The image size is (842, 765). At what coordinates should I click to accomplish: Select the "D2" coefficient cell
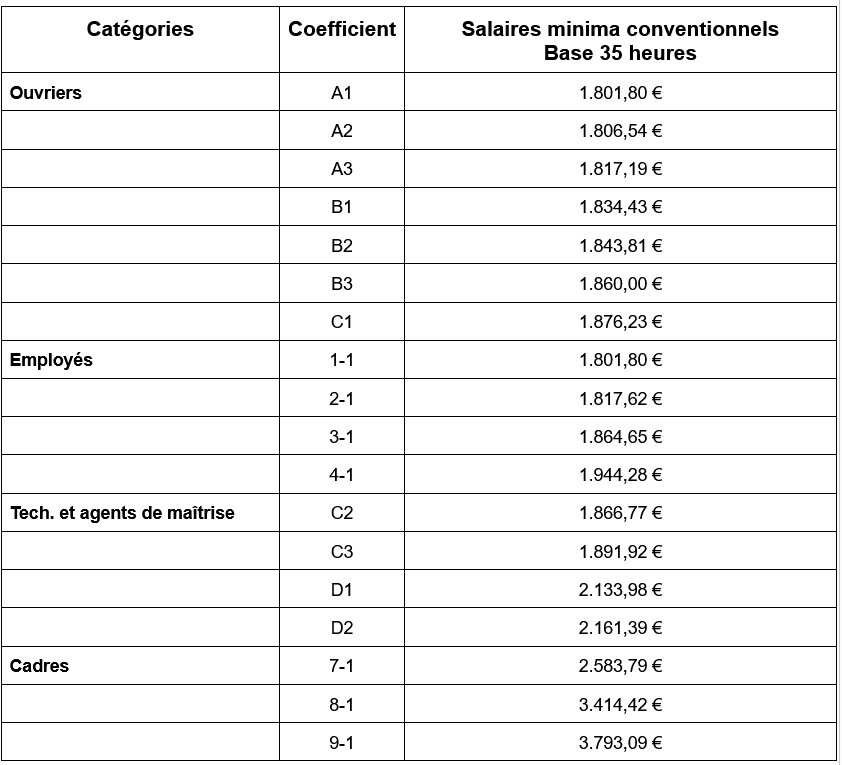point(342,628)
